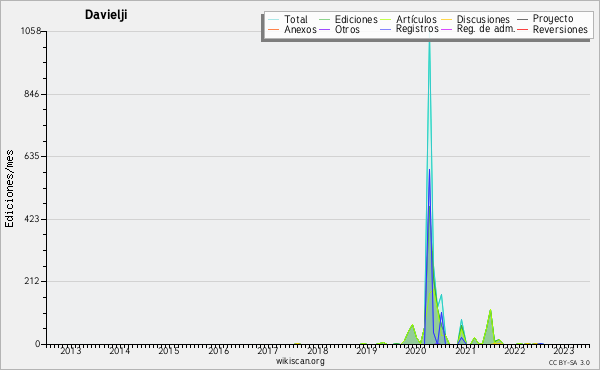600x370 pixels.
Task: Click the tallest cyan Total peak in 2020
Action: pyautogui.click(x=429, y=43)
